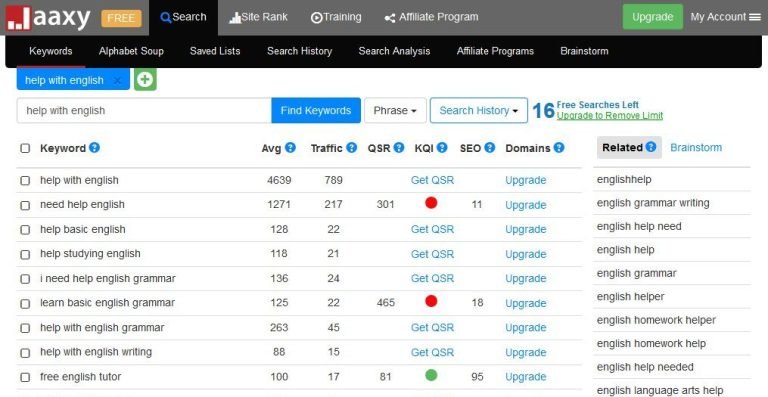The height and width of the screenshot is (397, 768).
Task: Check 'help with english grammar' checkbox
Action: 25,328
